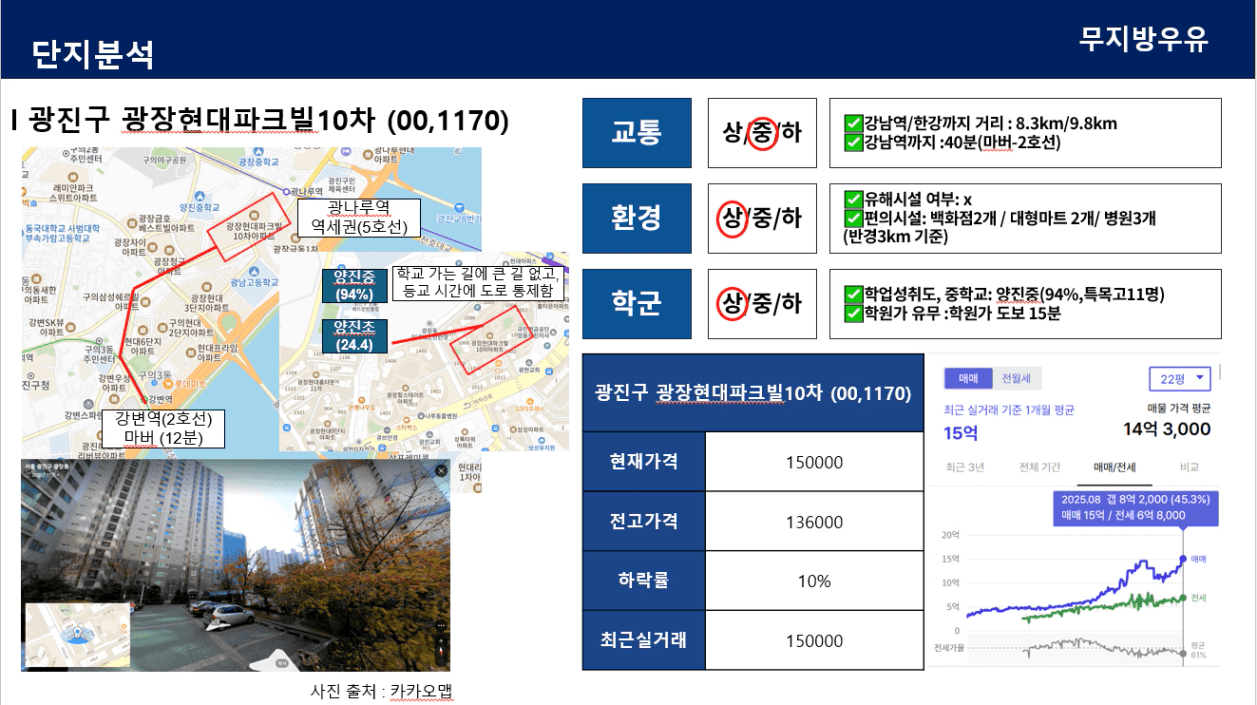Screen dimensions: 1257x705
Task: Click the 교통 category box
Action: click(637, 133)
